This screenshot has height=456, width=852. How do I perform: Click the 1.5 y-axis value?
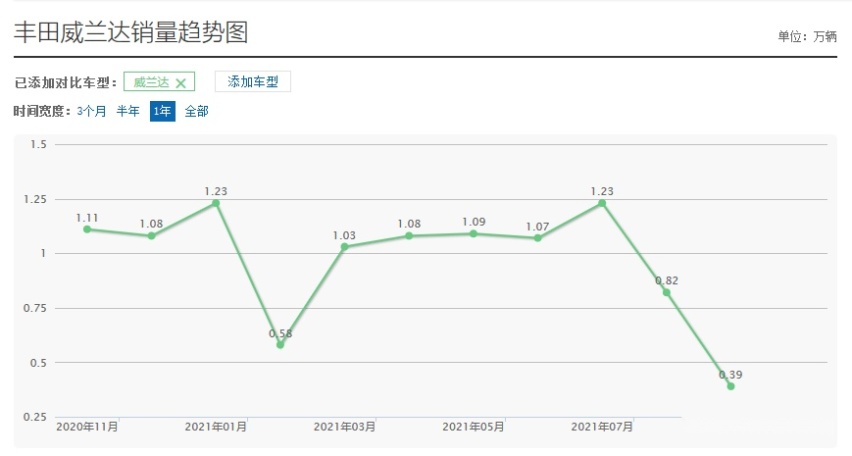tap(39, 145)
